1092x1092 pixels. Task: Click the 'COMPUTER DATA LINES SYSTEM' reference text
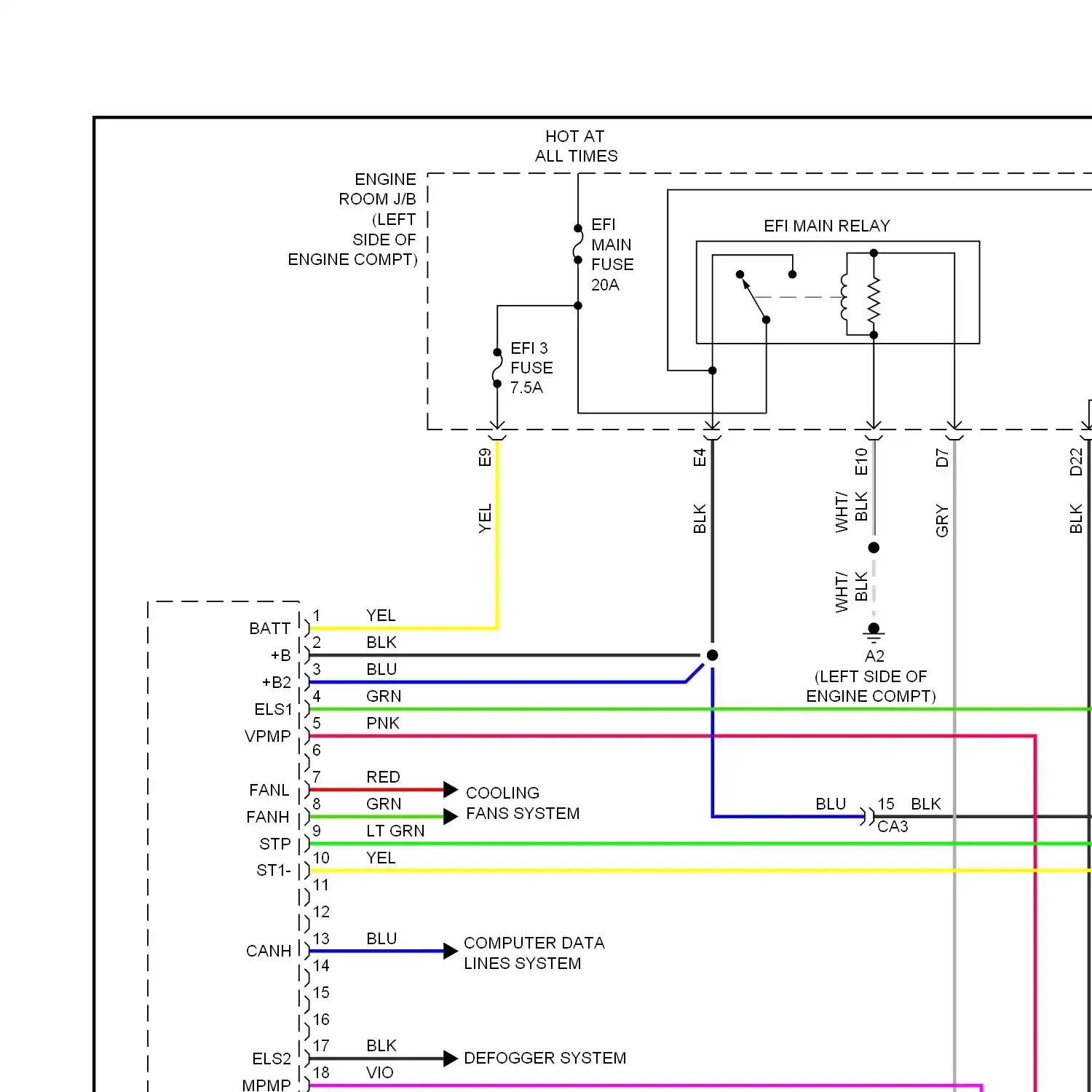[534, 953]
